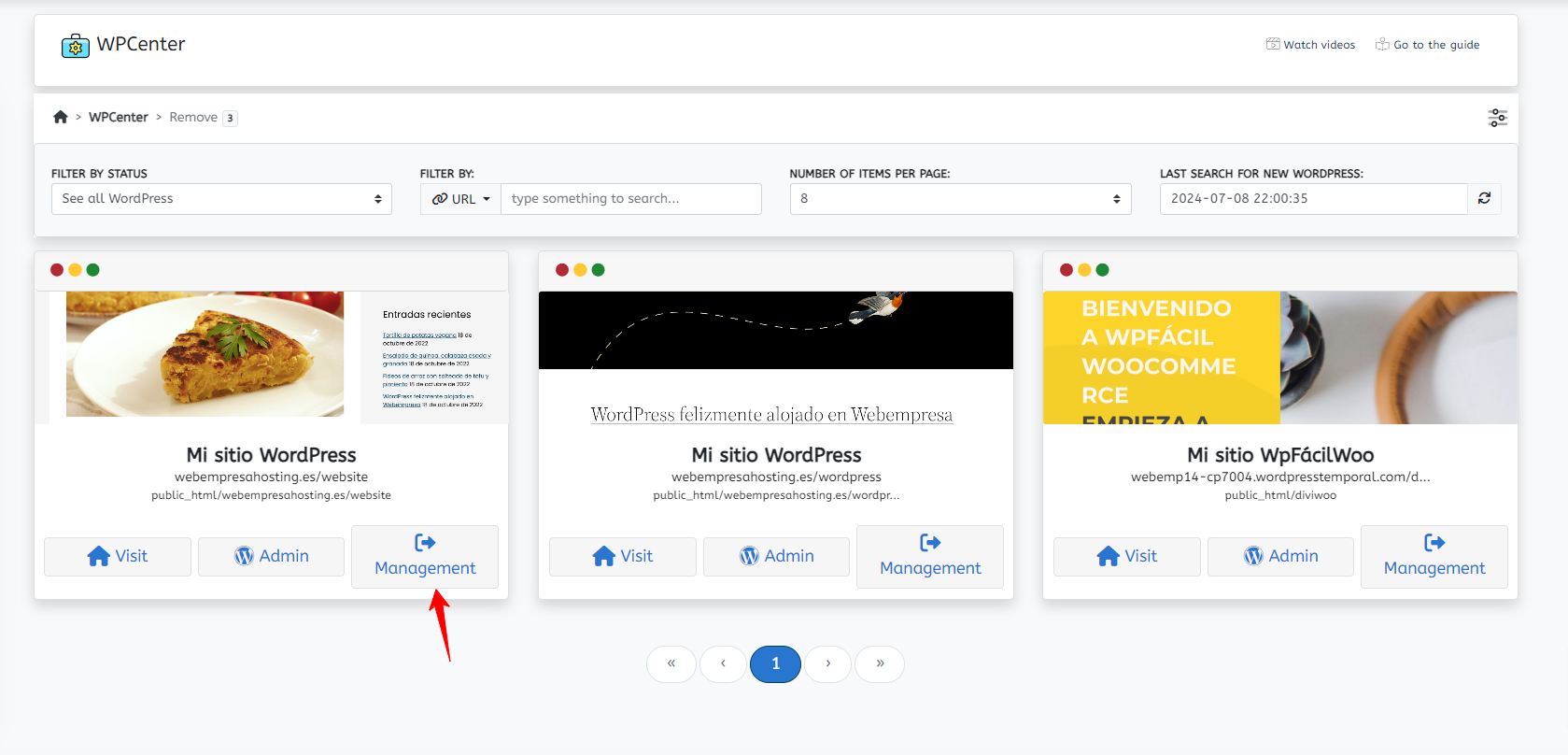Click the Mi sitio WpFácilWoo title
This screenshot has width=1568, height=755.
(x=1280, y=455)
